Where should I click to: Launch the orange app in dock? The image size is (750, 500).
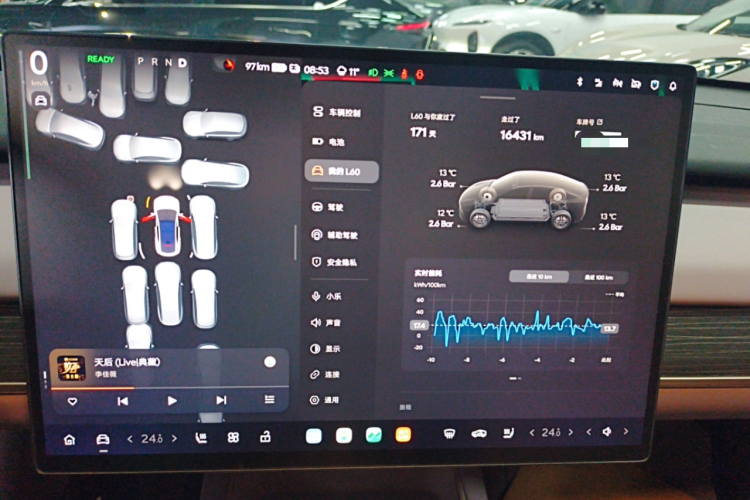pyautogui.click(x=403, y=434)
